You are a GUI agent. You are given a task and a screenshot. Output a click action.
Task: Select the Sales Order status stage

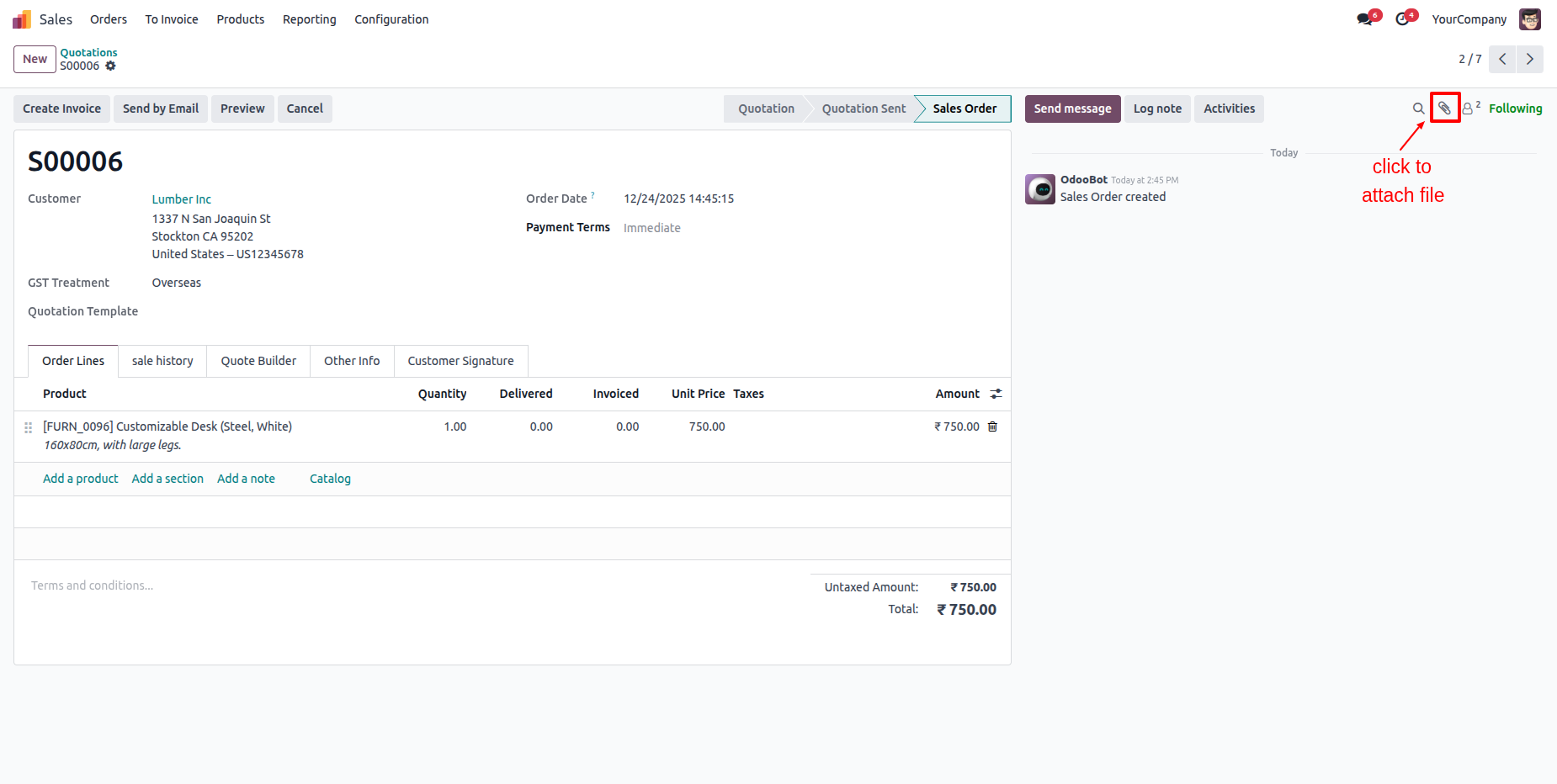[x=964, y=109]
